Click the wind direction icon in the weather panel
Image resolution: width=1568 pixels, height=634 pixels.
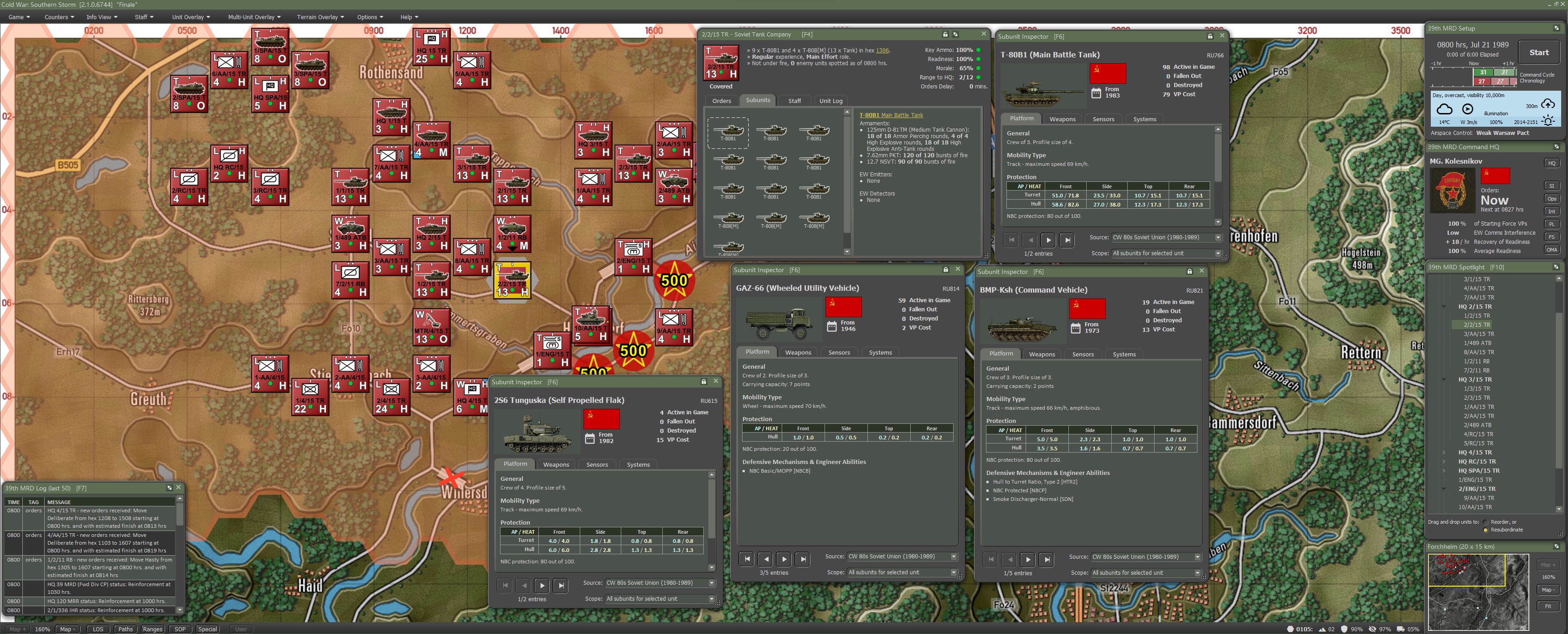[1468, 109]
